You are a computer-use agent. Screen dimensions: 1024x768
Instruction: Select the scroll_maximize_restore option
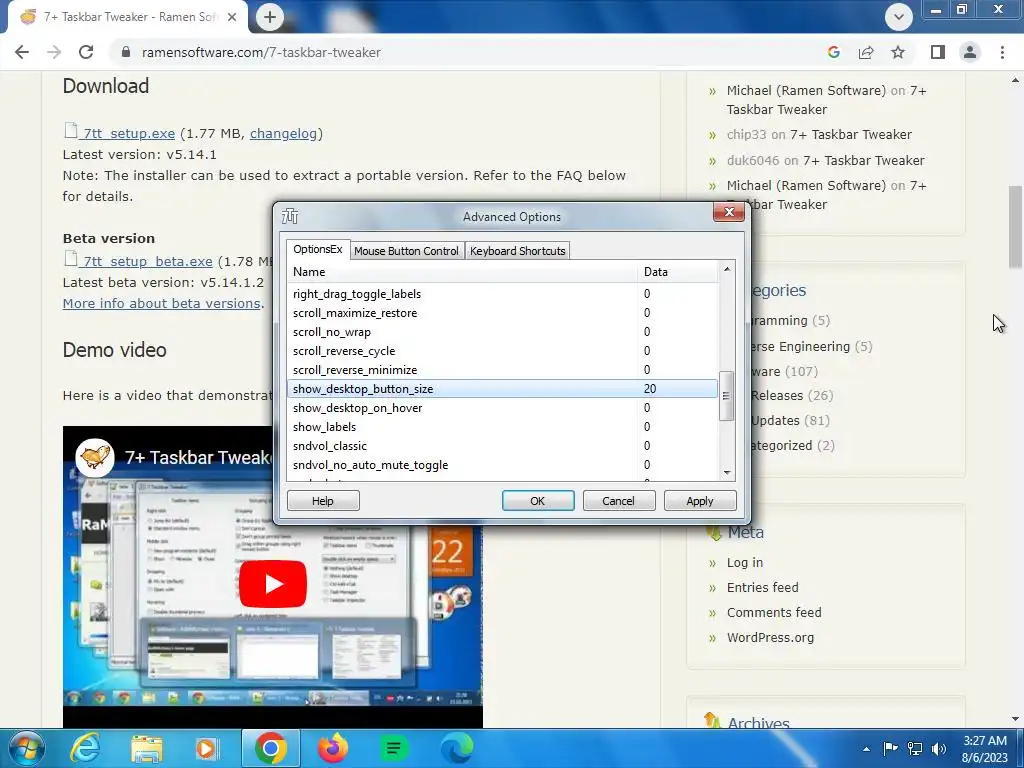click(x=502, y=313)
